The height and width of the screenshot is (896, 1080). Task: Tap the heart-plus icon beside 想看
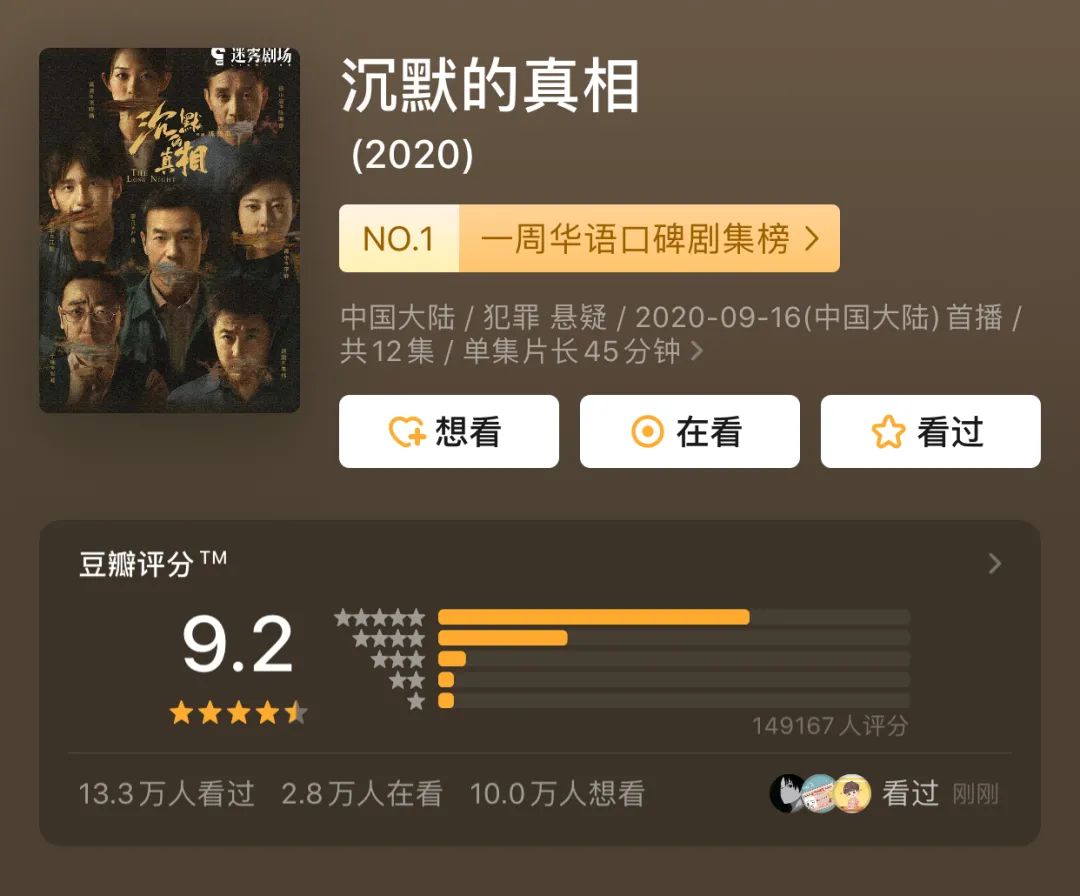pos(407,432)
